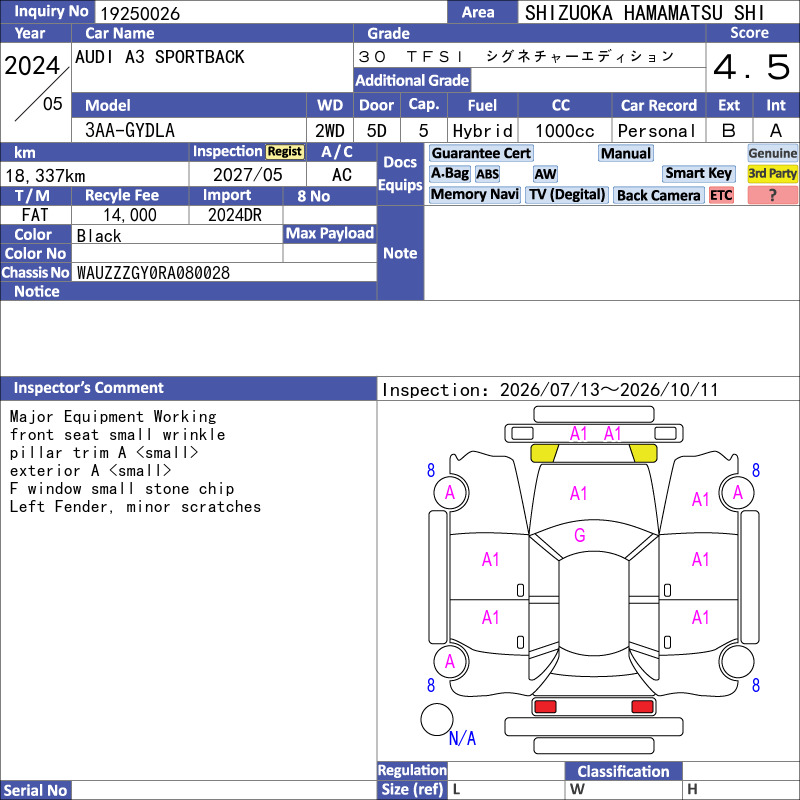Click the Manual docs badge
Image resolution: width=800 pixels, height=800 pixels.
[626, 153]
